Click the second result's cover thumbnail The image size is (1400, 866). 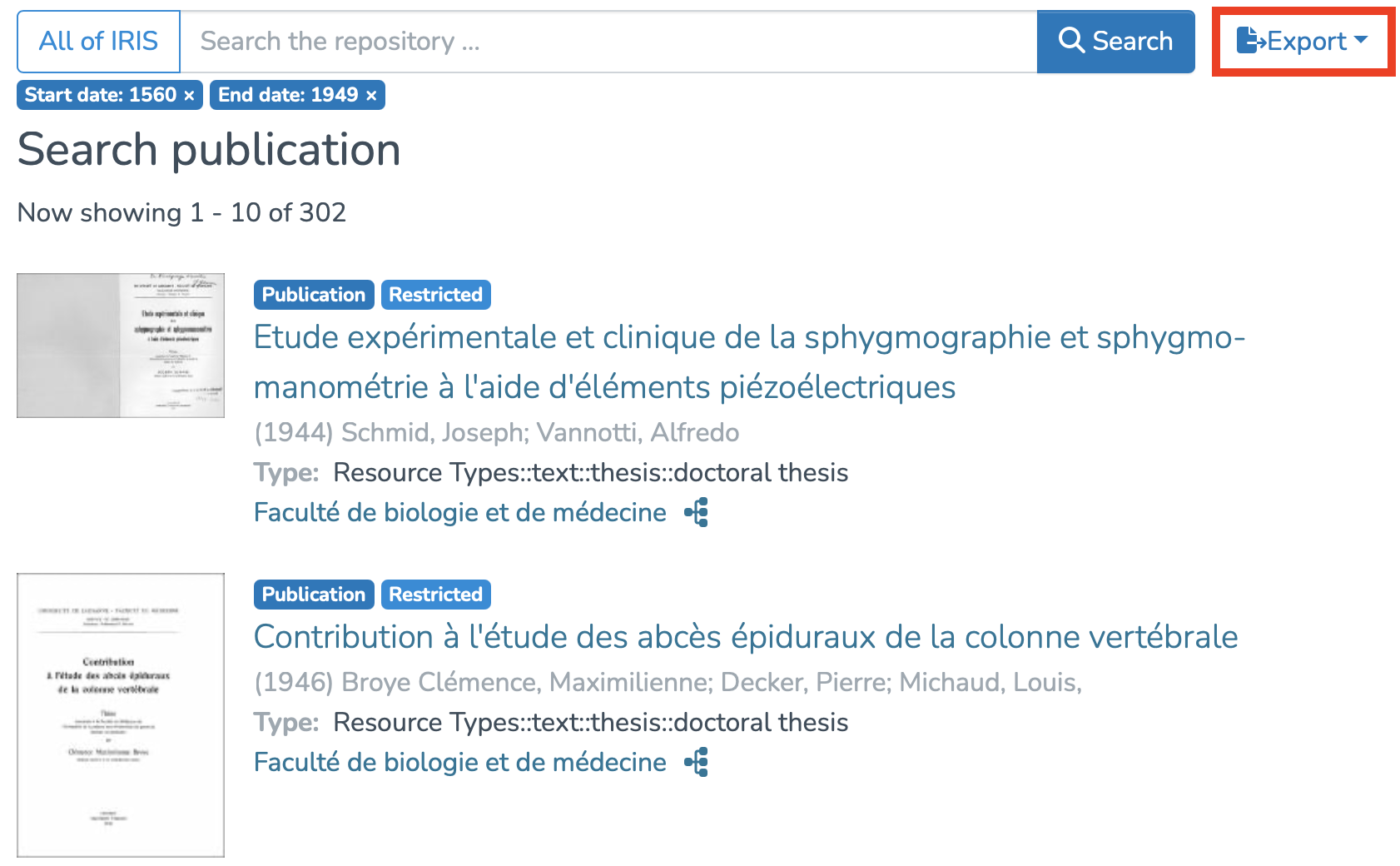tap(121, 714)
